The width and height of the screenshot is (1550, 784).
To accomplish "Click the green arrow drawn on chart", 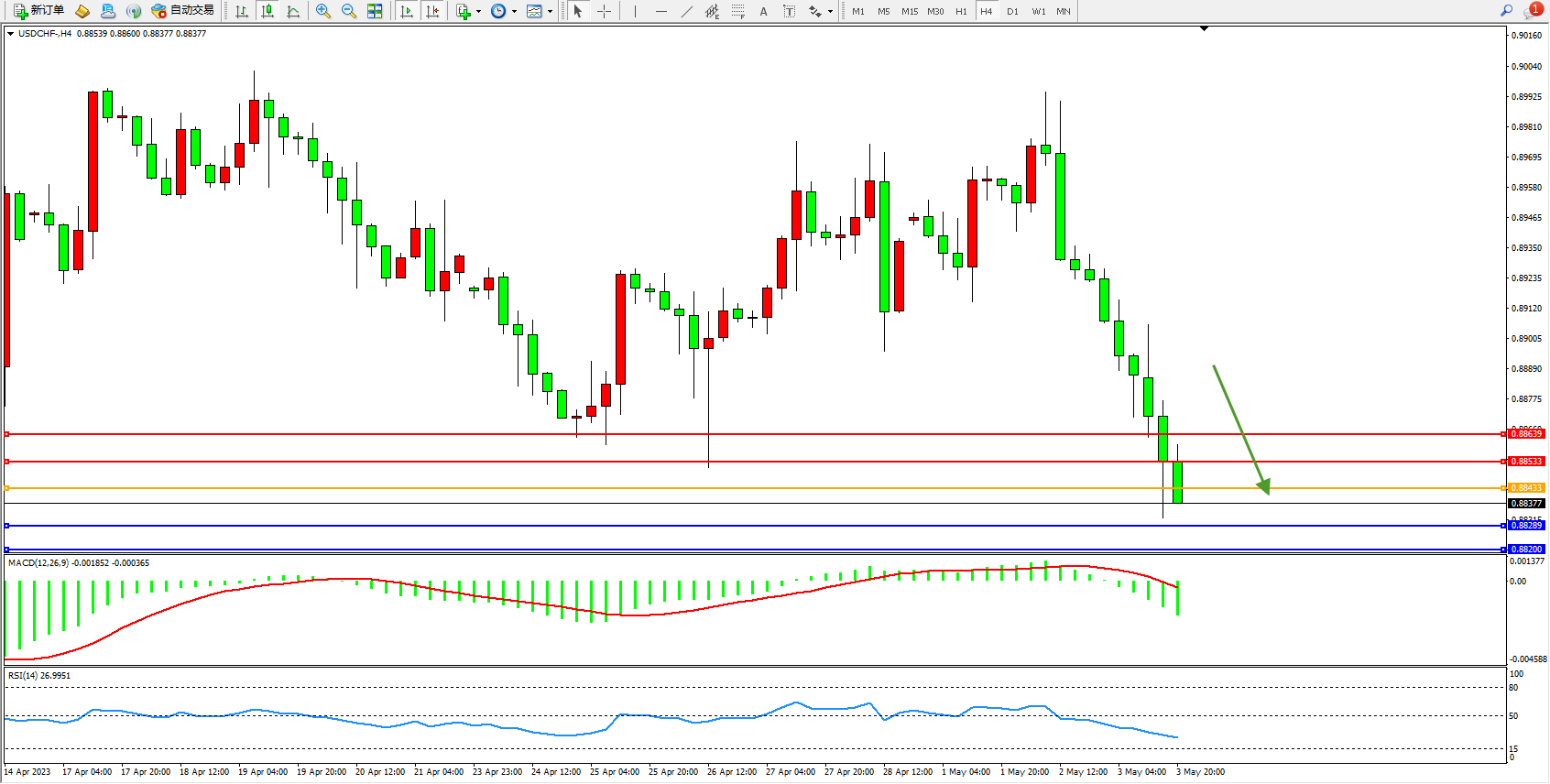I will coord(1240,428).
